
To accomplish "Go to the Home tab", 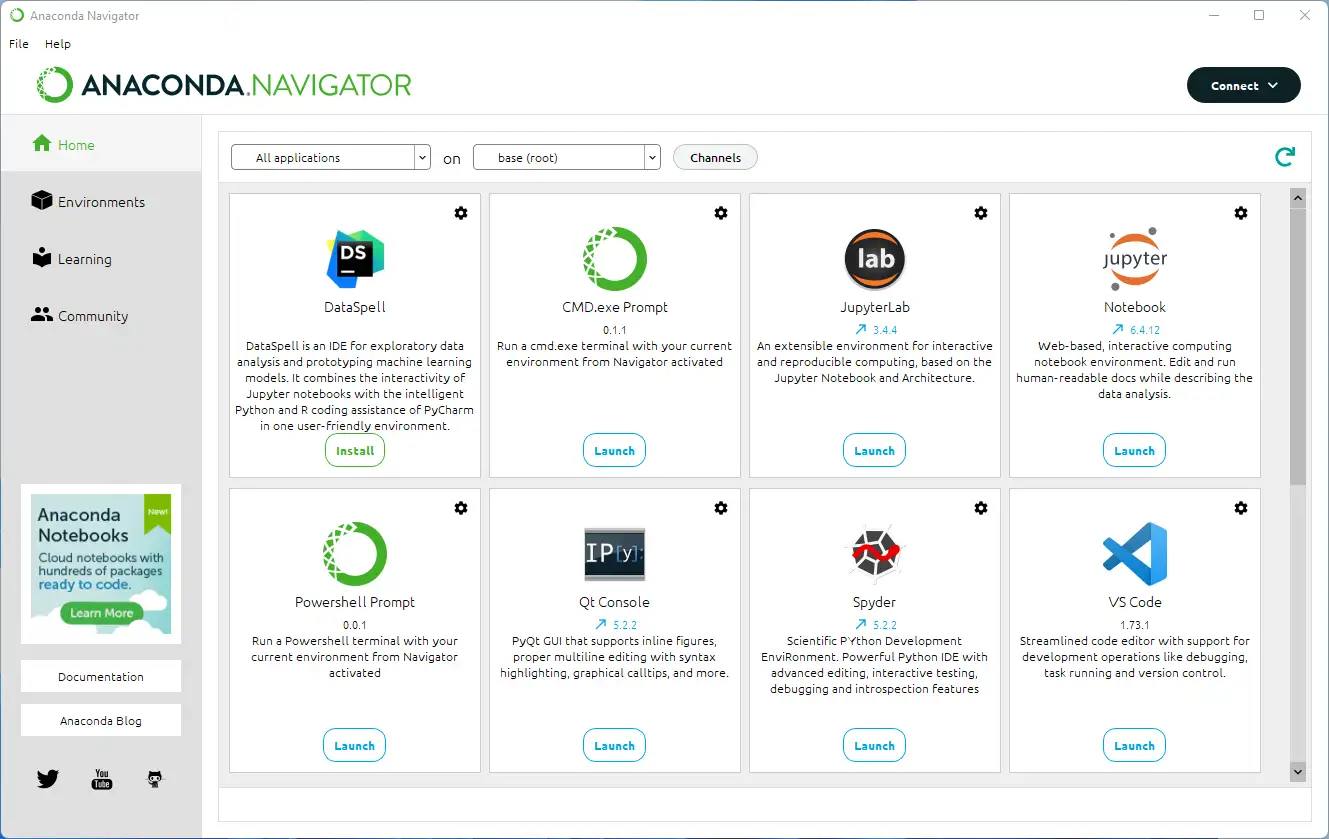I will (x=101, y=144).
